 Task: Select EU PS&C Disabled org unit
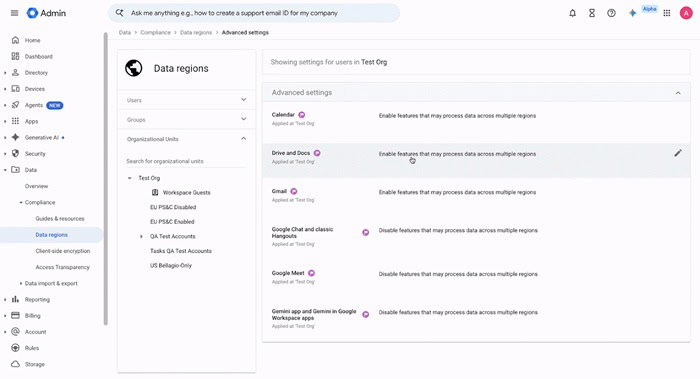[173, 207]
